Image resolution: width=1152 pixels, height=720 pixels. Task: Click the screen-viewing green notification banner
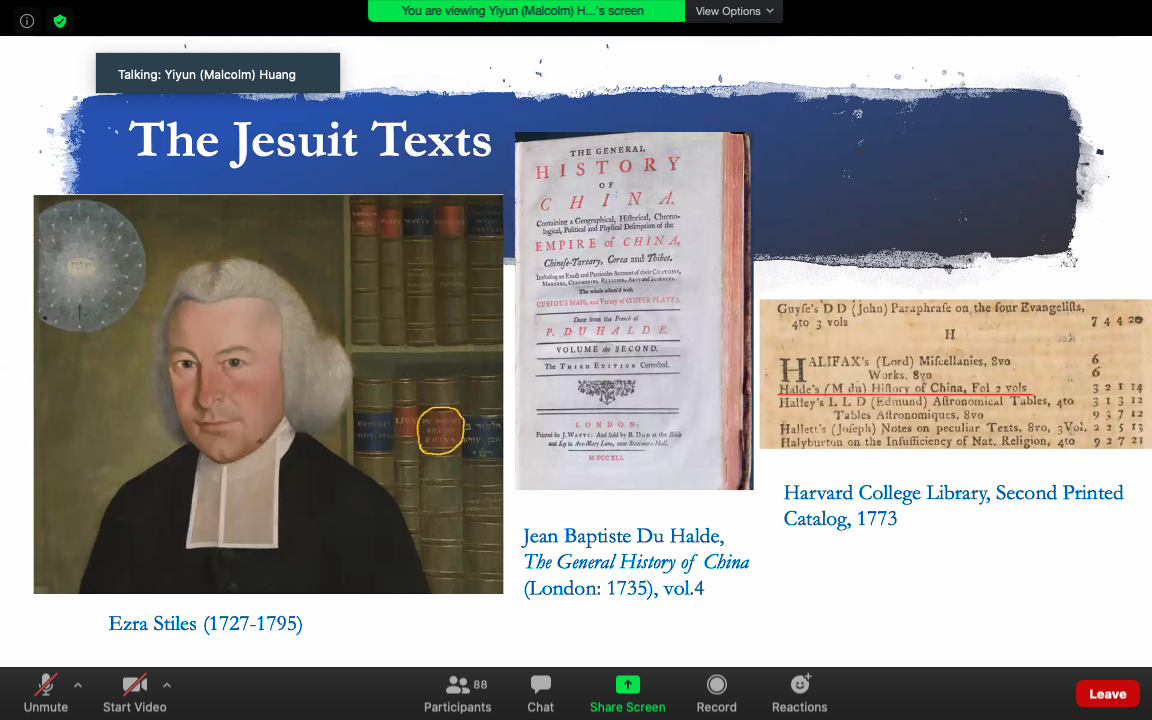tap(526, 11)
